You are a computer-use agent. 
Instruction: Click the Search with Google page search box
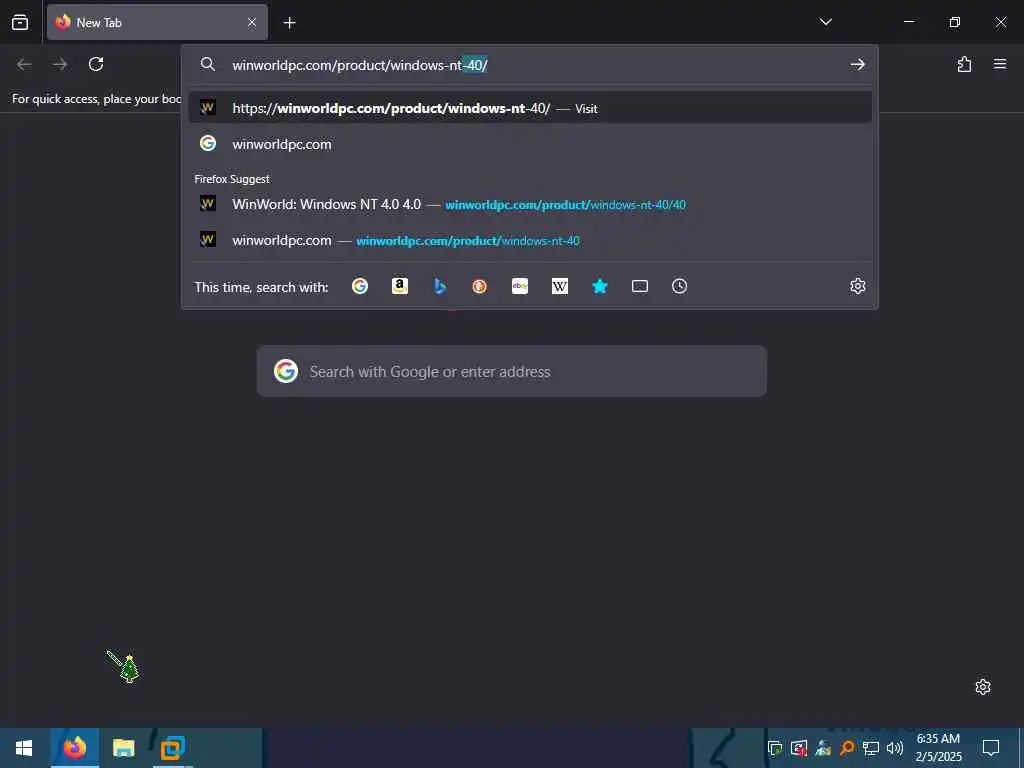[x=511, y=371]
